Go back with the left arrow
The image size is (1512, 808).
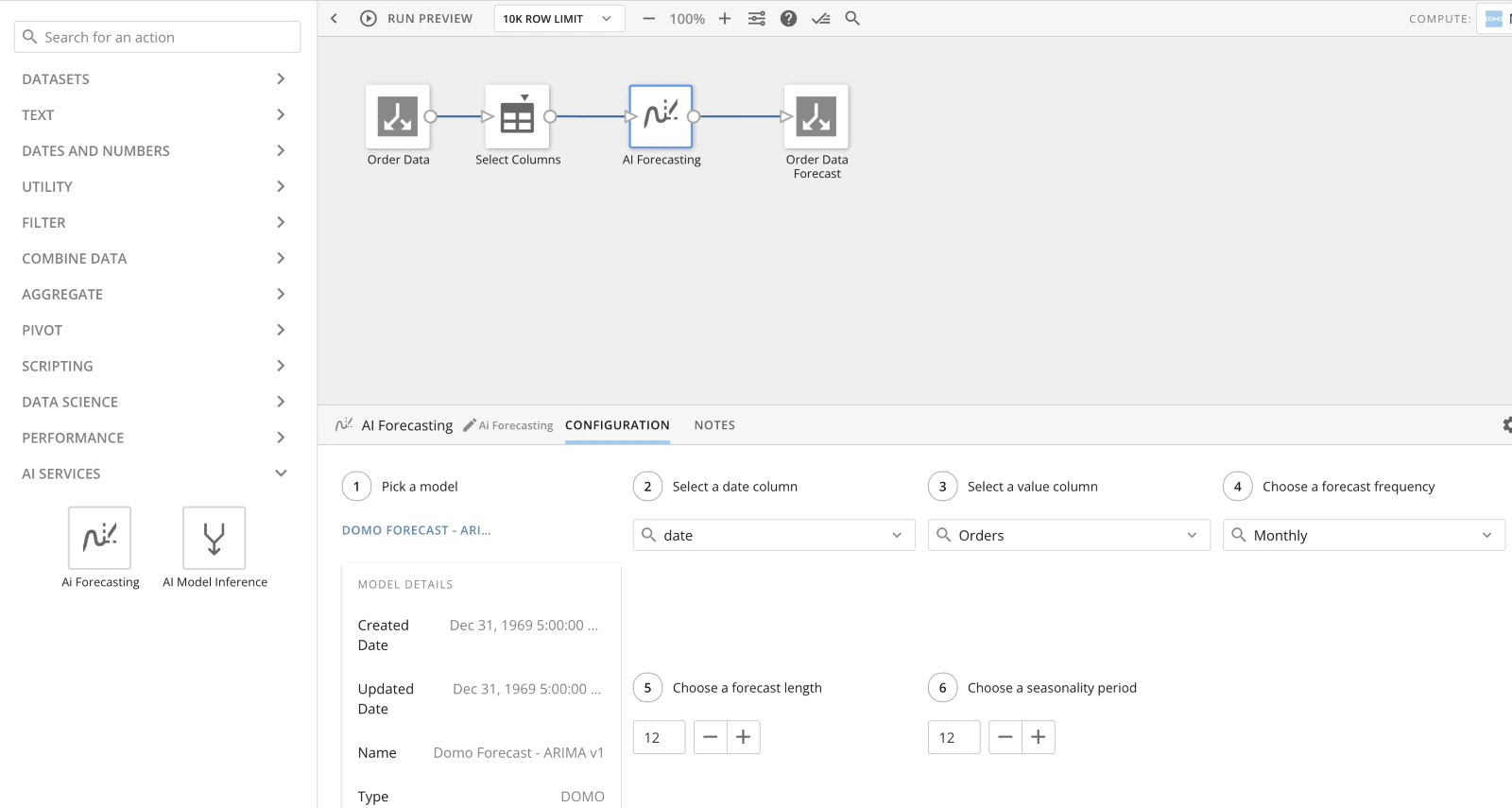pos(335,18)
